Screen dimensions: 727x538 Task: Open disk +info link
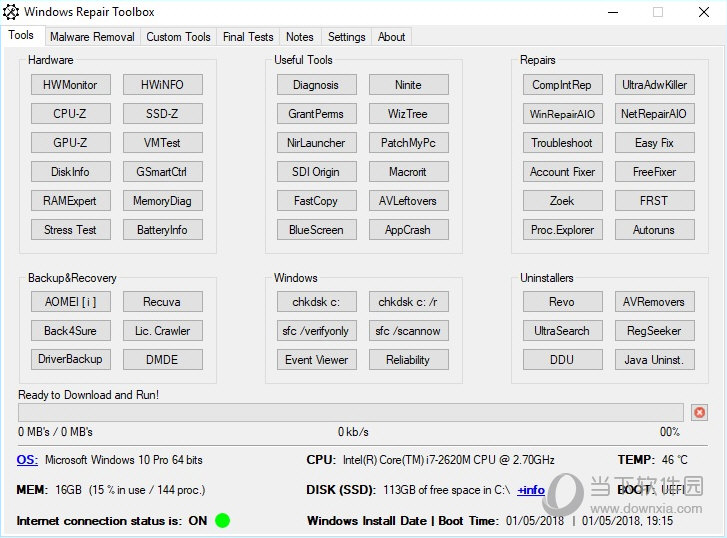(531, 490)
